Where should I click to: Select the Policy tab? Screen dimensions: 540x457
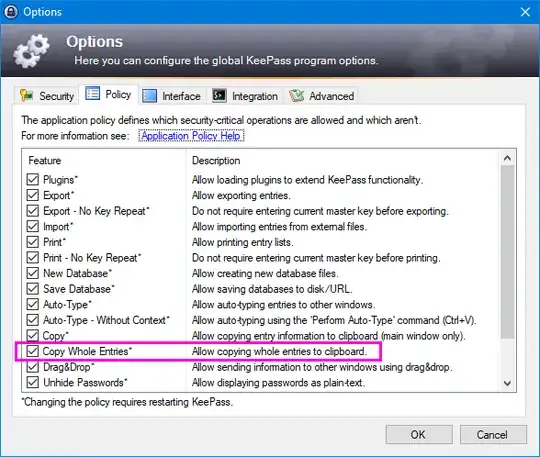coord(108,94)
